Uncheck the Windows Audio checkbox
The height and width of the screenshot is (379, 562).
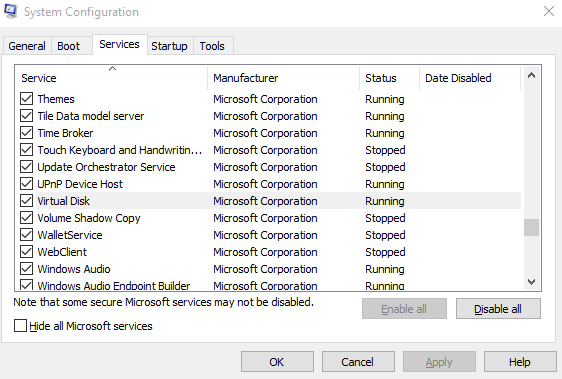(27, 269)
